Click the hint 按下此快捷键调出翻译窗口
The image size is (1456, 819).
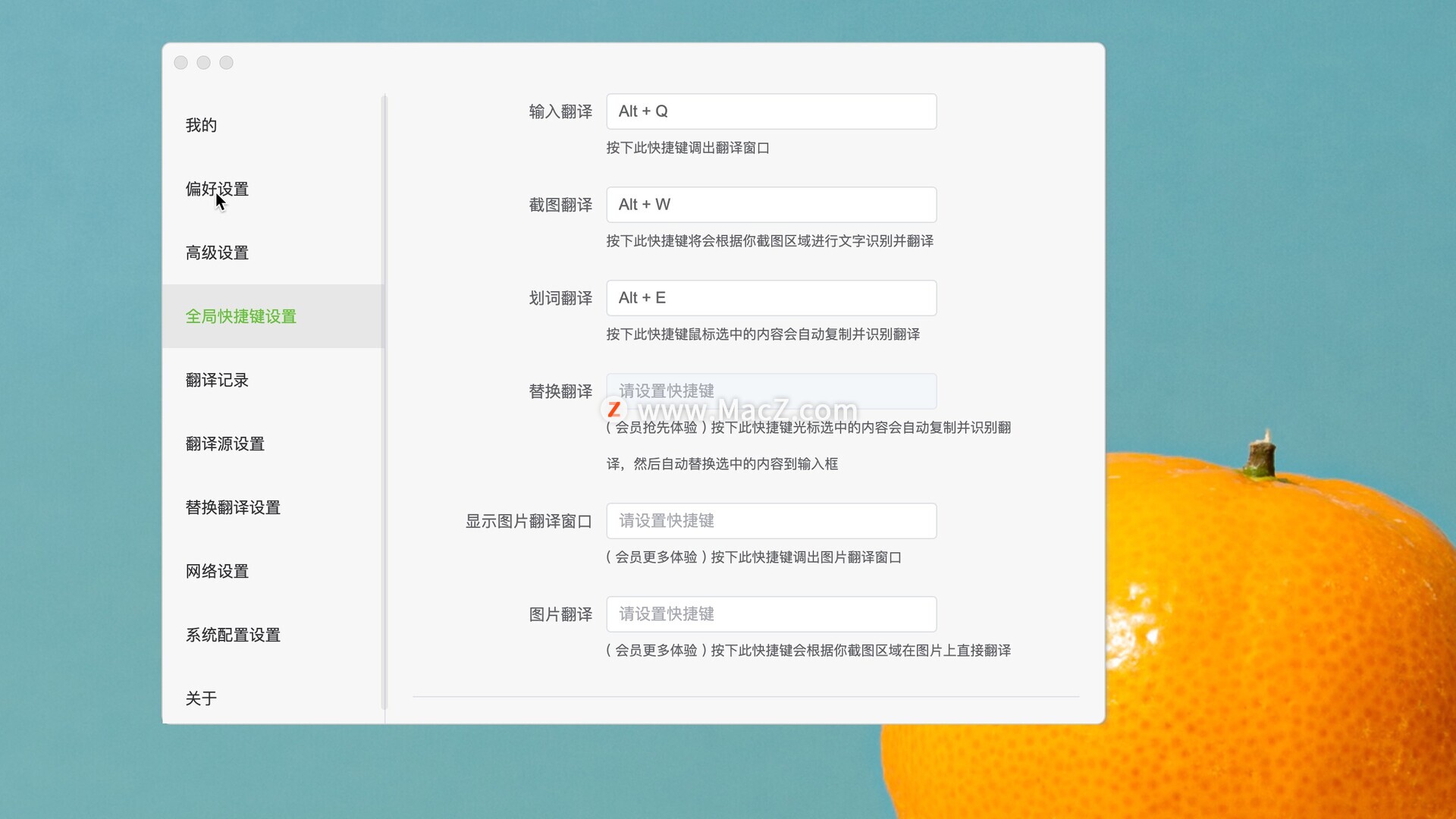pos(688,148)
